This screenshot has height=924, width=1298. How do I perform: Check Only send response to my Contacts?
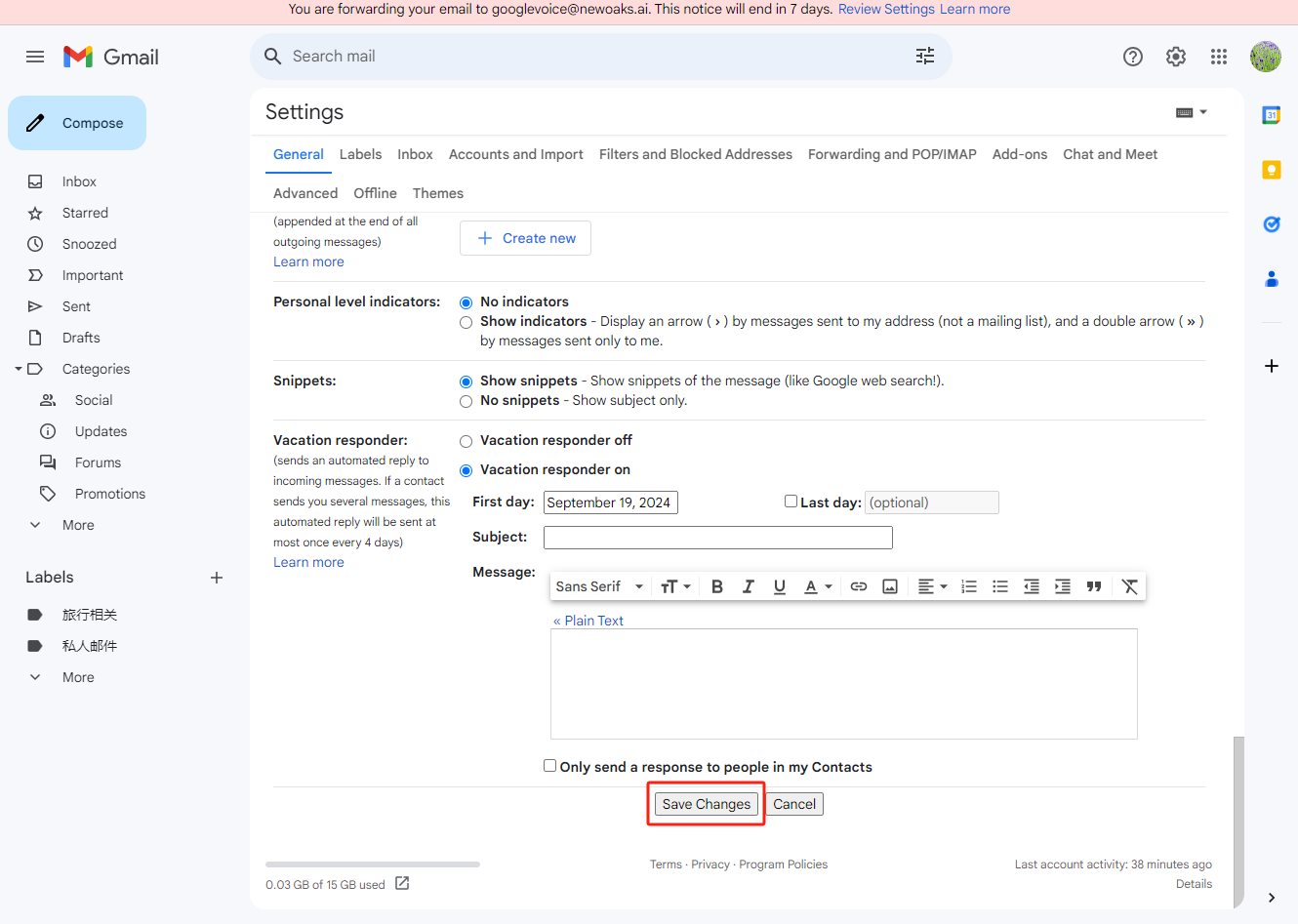point(550,766)
